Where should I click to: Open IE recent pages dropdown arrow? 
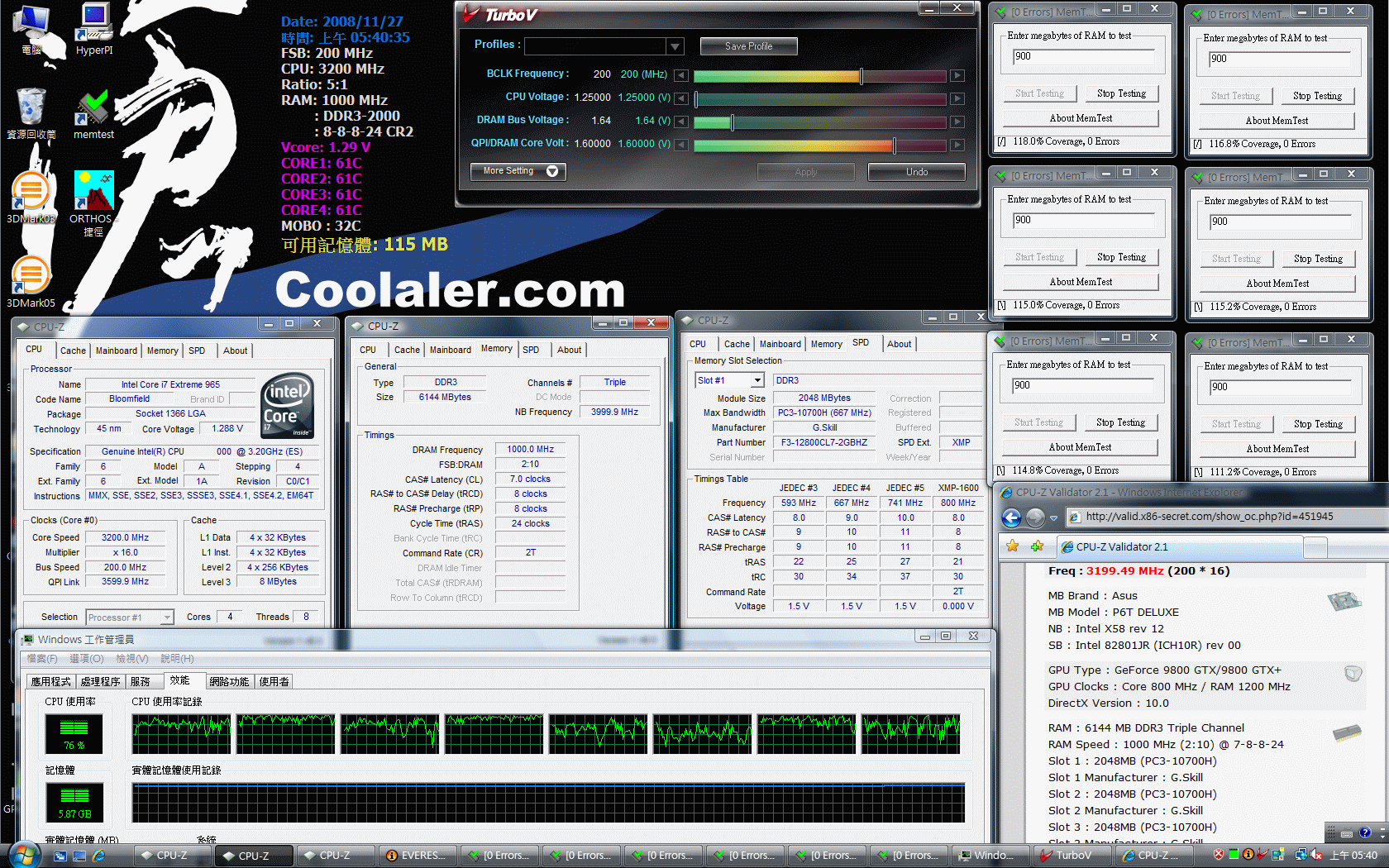coord(1053,518)
